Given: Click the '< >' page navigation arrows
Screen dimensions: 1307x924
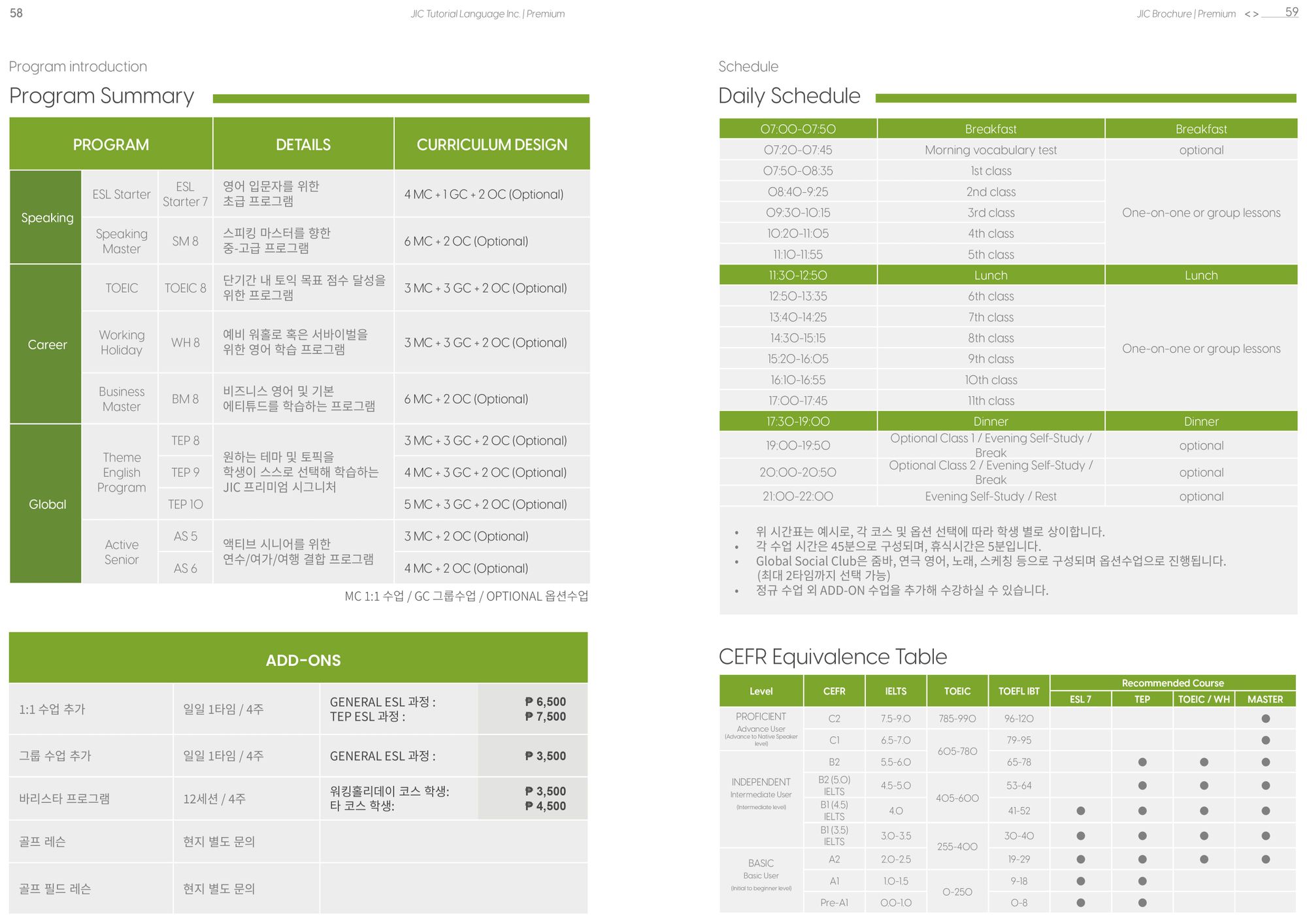Looking at the screenshot, I should coord(1251,14).
